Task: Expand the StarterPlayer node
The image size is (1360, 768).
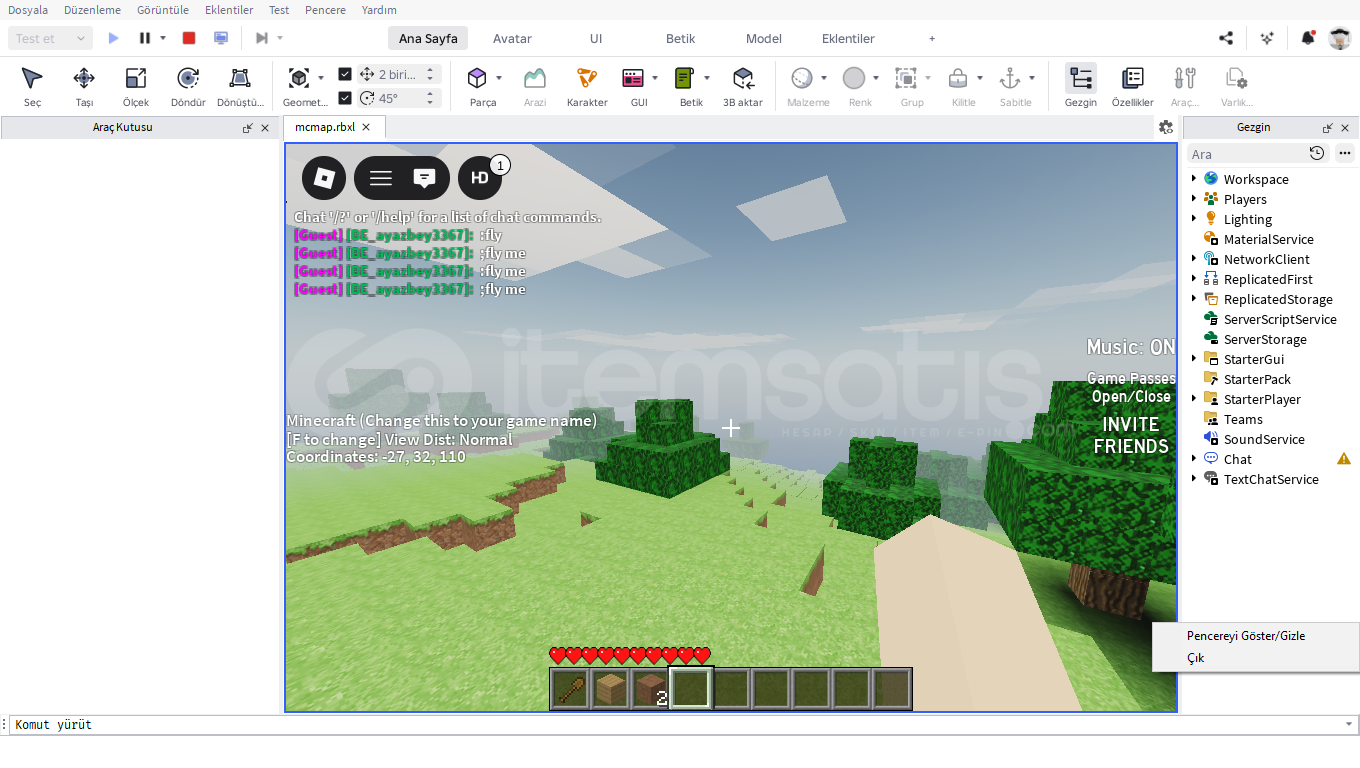Action: coord(1194,399)
